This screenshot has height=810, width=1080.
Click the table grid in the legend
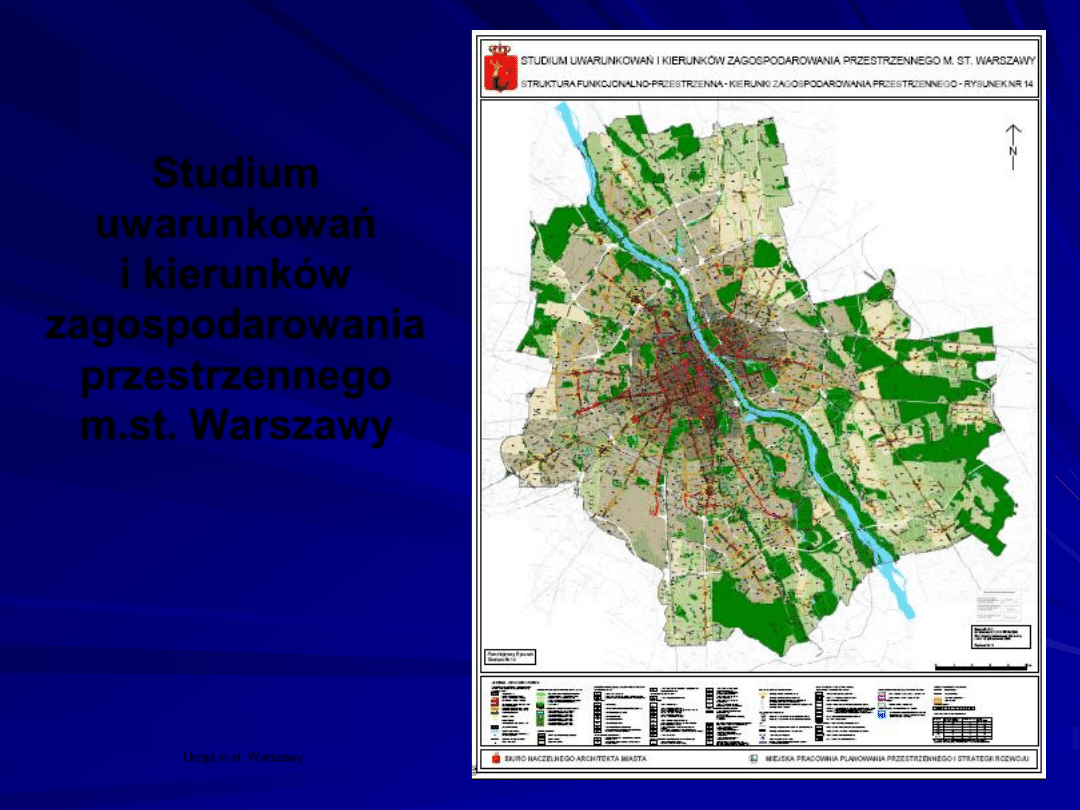point(961,727)
